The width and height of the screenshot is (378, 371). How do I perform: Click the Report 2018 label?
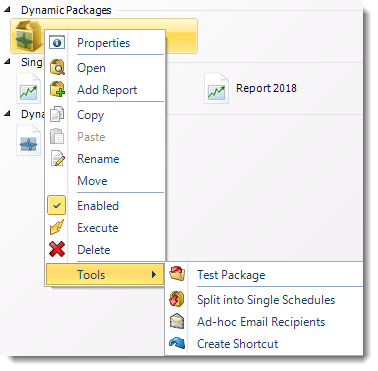point(266,88)
